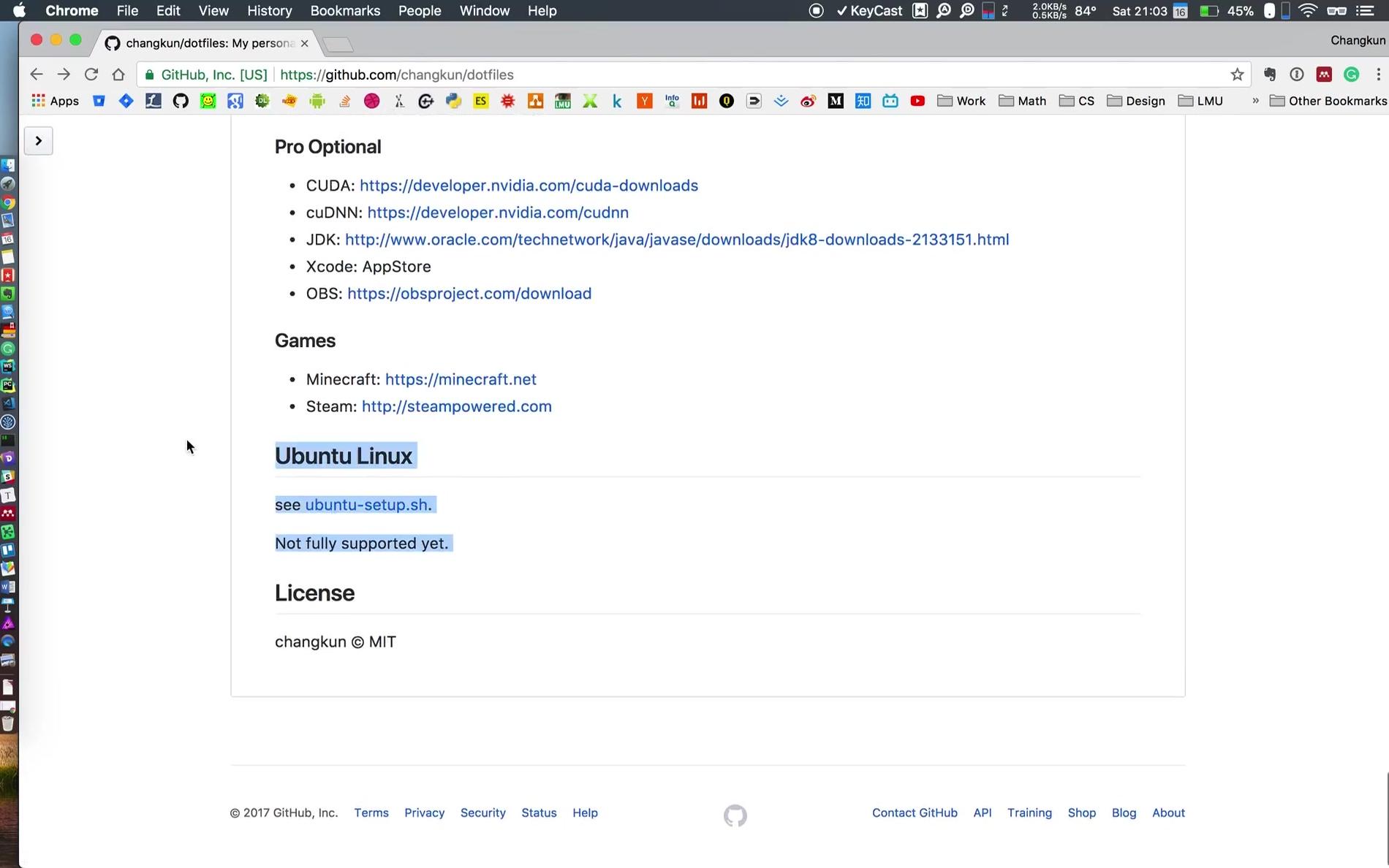This screenshot has height=868, width=1389.
Task: Open the Edit menu
Action: click(168, 11)
